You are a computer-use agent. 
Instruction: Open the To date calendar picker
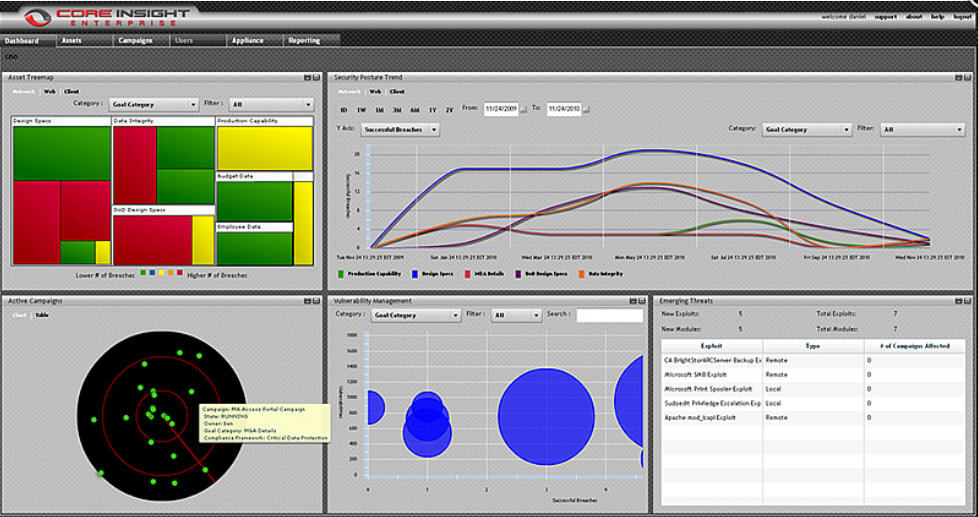coord(586,109)
